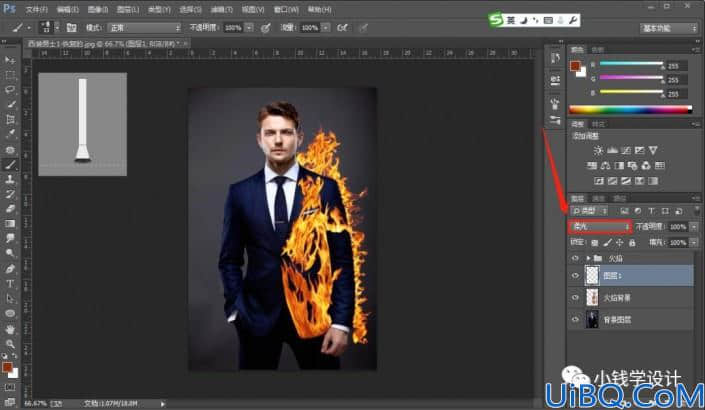Select the Ellipse shape tool
This screenshot has height=410, width=705.
pos(10,313)
